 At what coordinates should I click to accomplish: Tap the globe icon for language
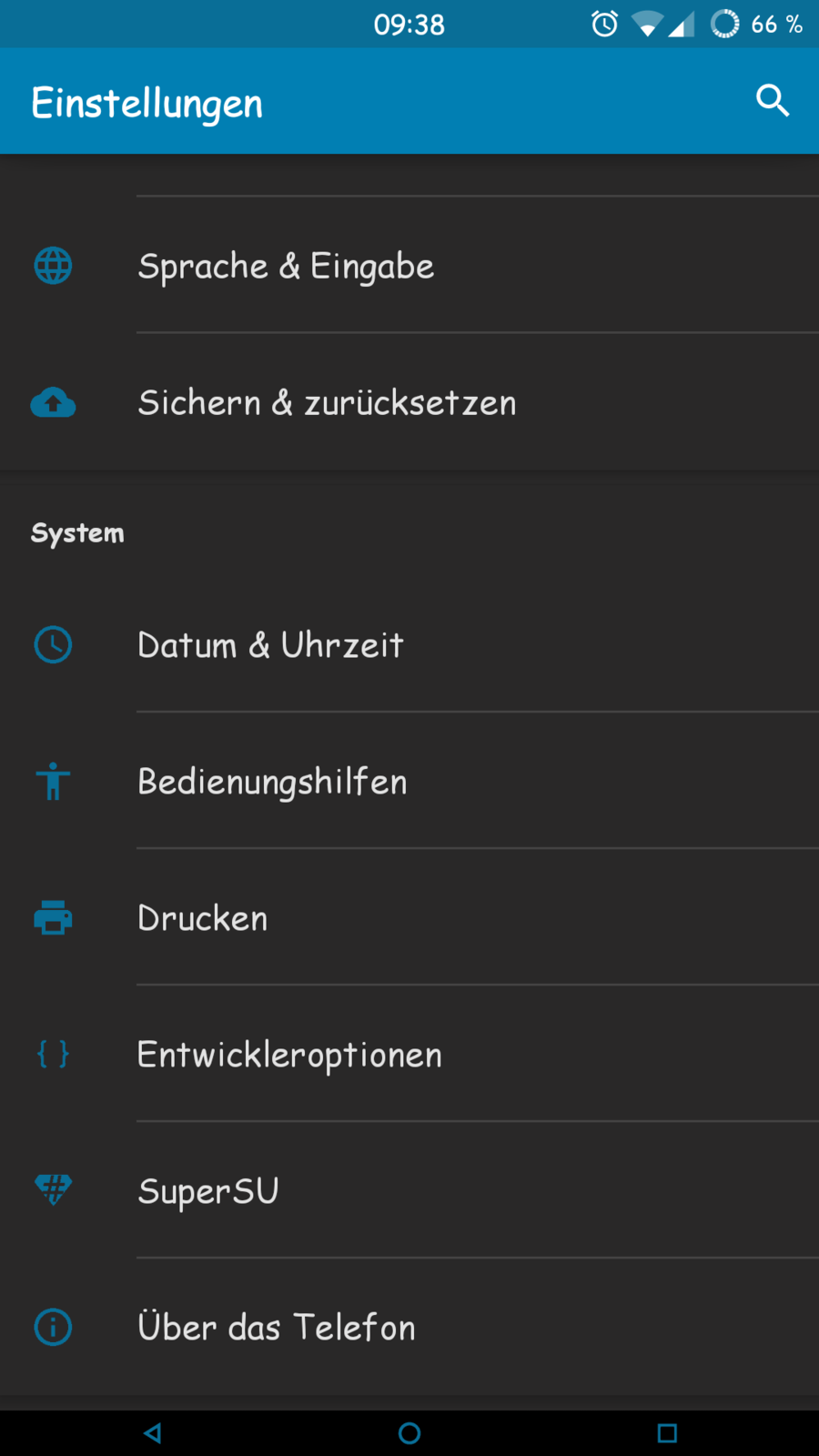coord(53,266)
